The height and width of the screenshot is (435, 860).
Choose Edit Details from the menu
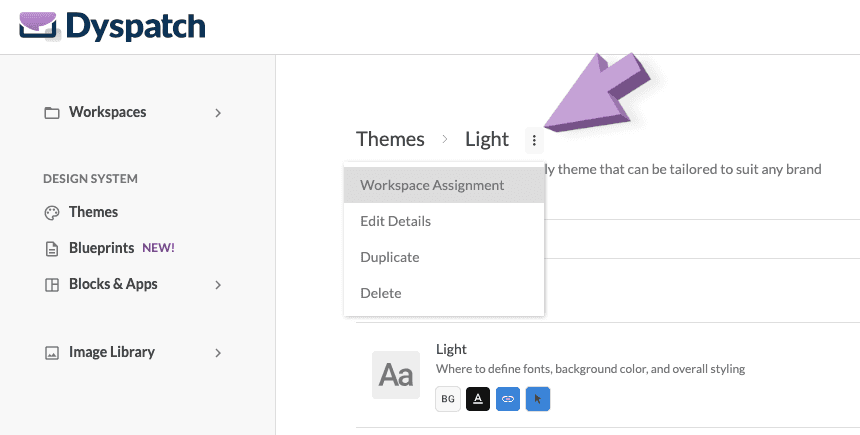pyautogui.click(x=444, y=221)
